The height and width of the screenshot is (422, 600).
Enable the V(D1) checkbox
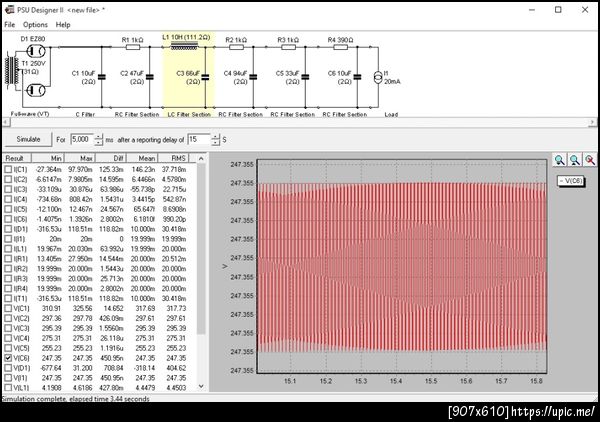pyautogui.click(x=8, y=368)
